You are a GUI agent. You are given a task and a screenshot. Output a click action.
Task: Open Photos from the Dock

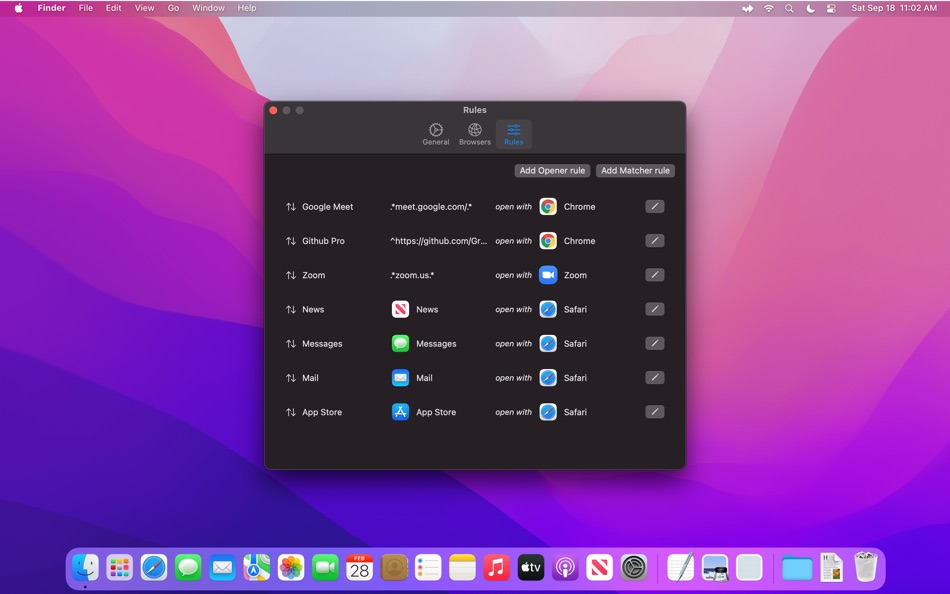[x=291, y=568]
